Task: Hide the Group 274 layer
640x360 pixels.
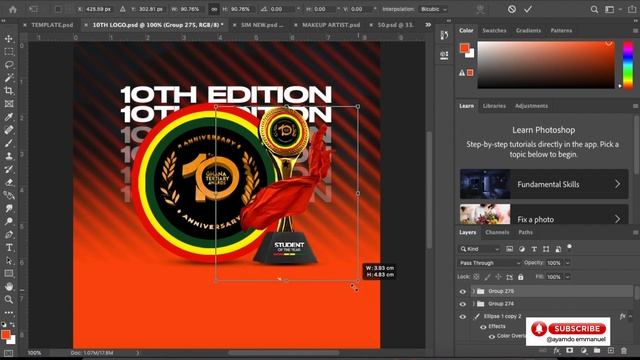Action: 462,304
